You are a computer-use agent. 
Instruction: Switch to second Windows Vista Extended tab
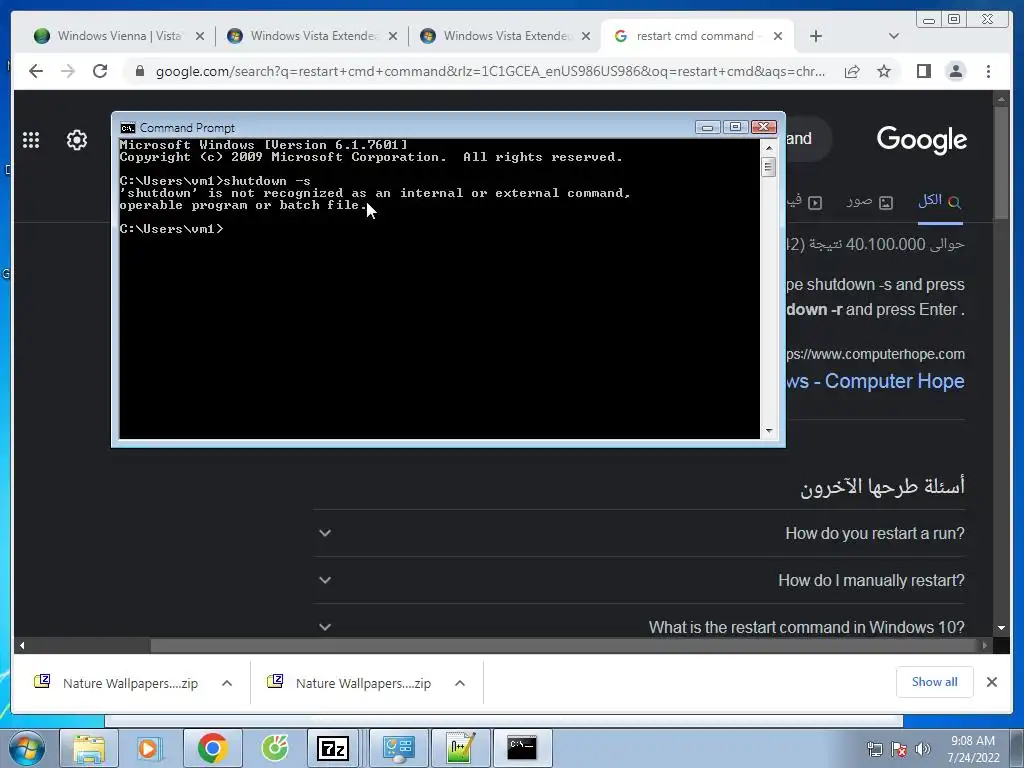[313, 36]
